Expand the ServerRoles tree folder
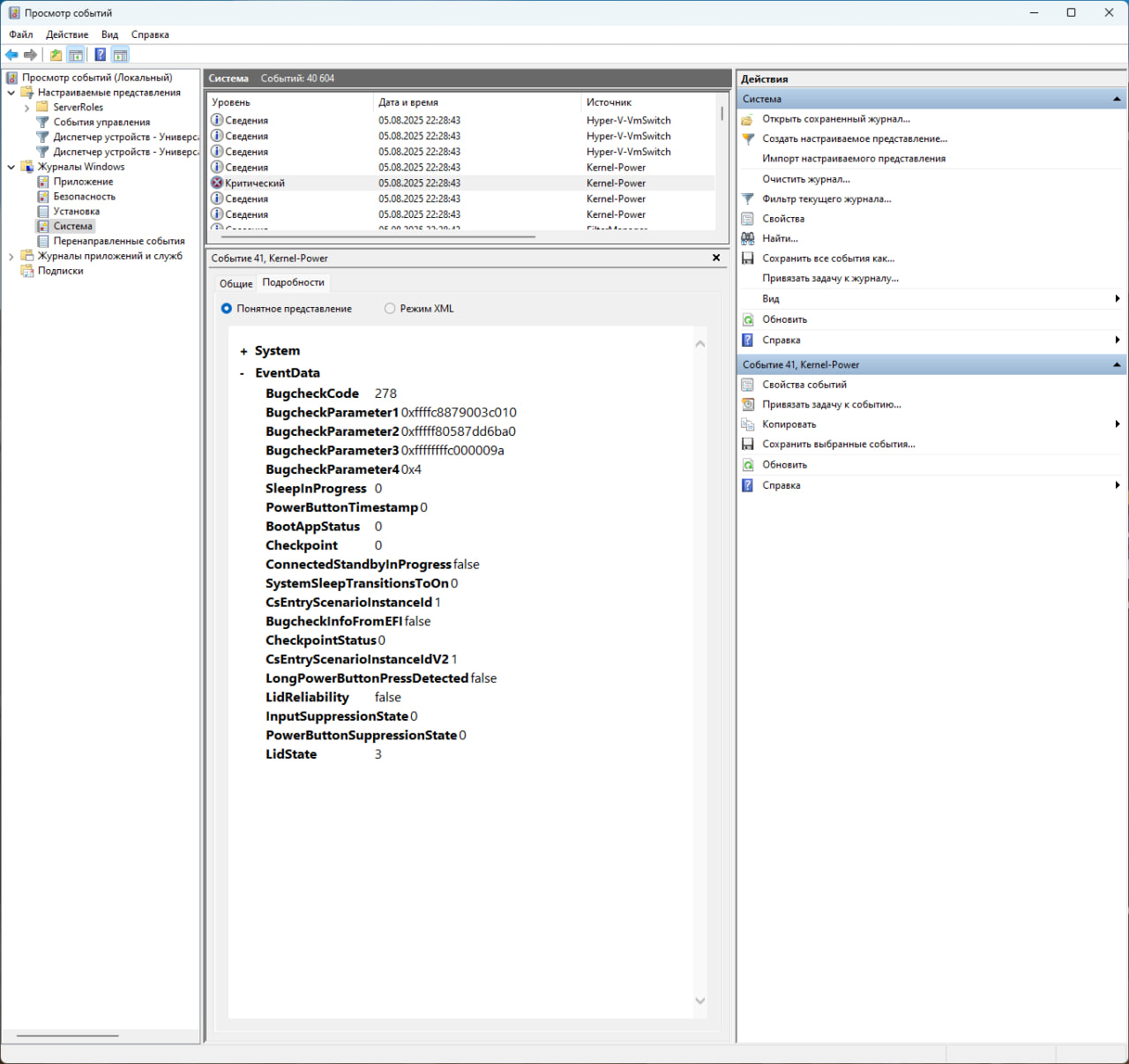The height and width of the screenshot is (1064, 1129). point(26,108)
